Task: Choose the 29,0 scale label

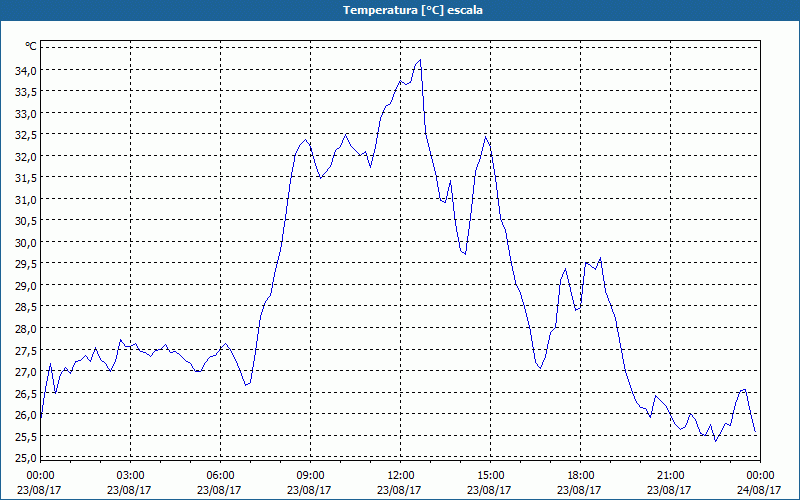Action: 26,286
